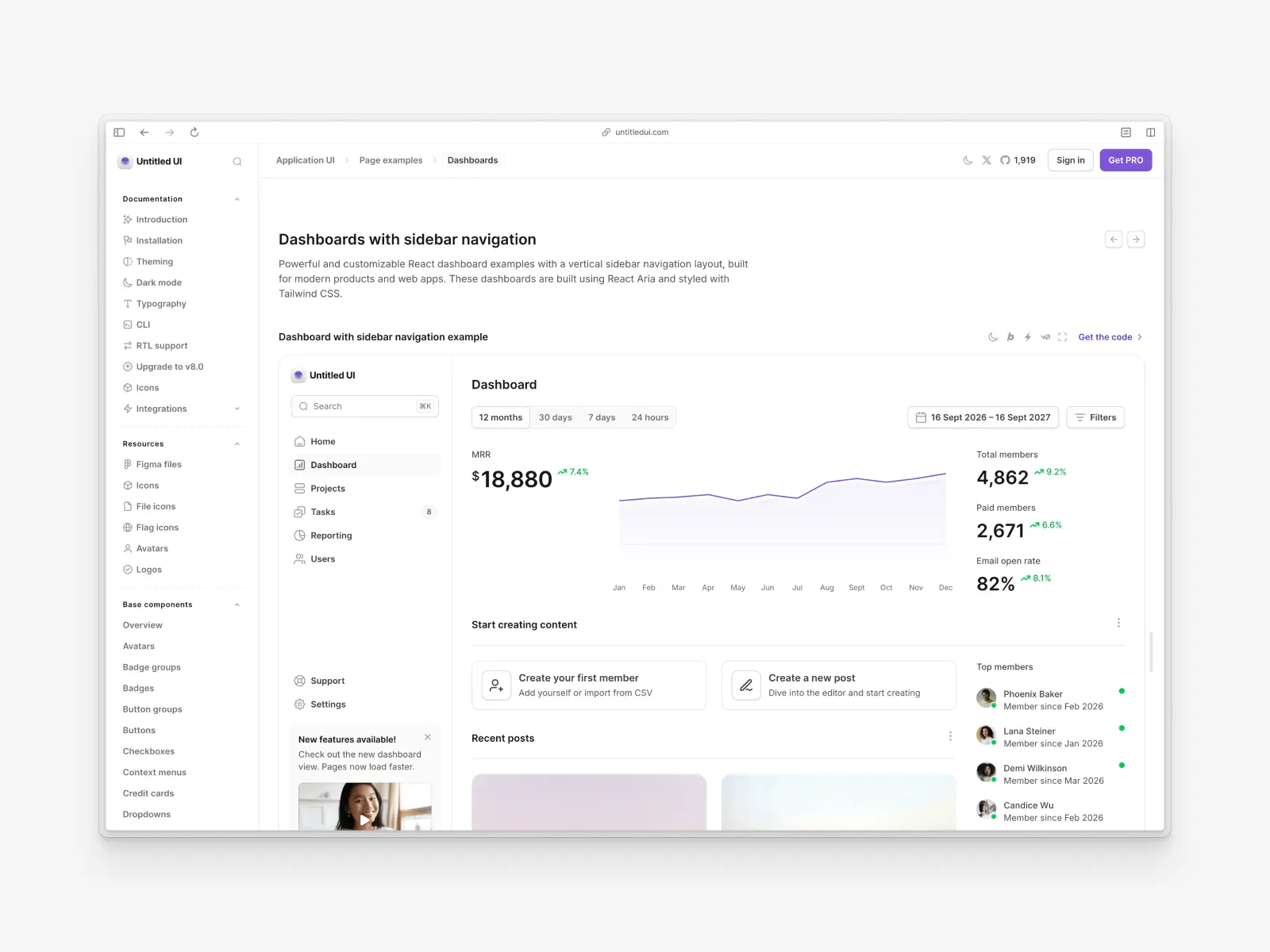Open Tasks item with badge 8
This screenshot has height=952, width=1270.
365,512
